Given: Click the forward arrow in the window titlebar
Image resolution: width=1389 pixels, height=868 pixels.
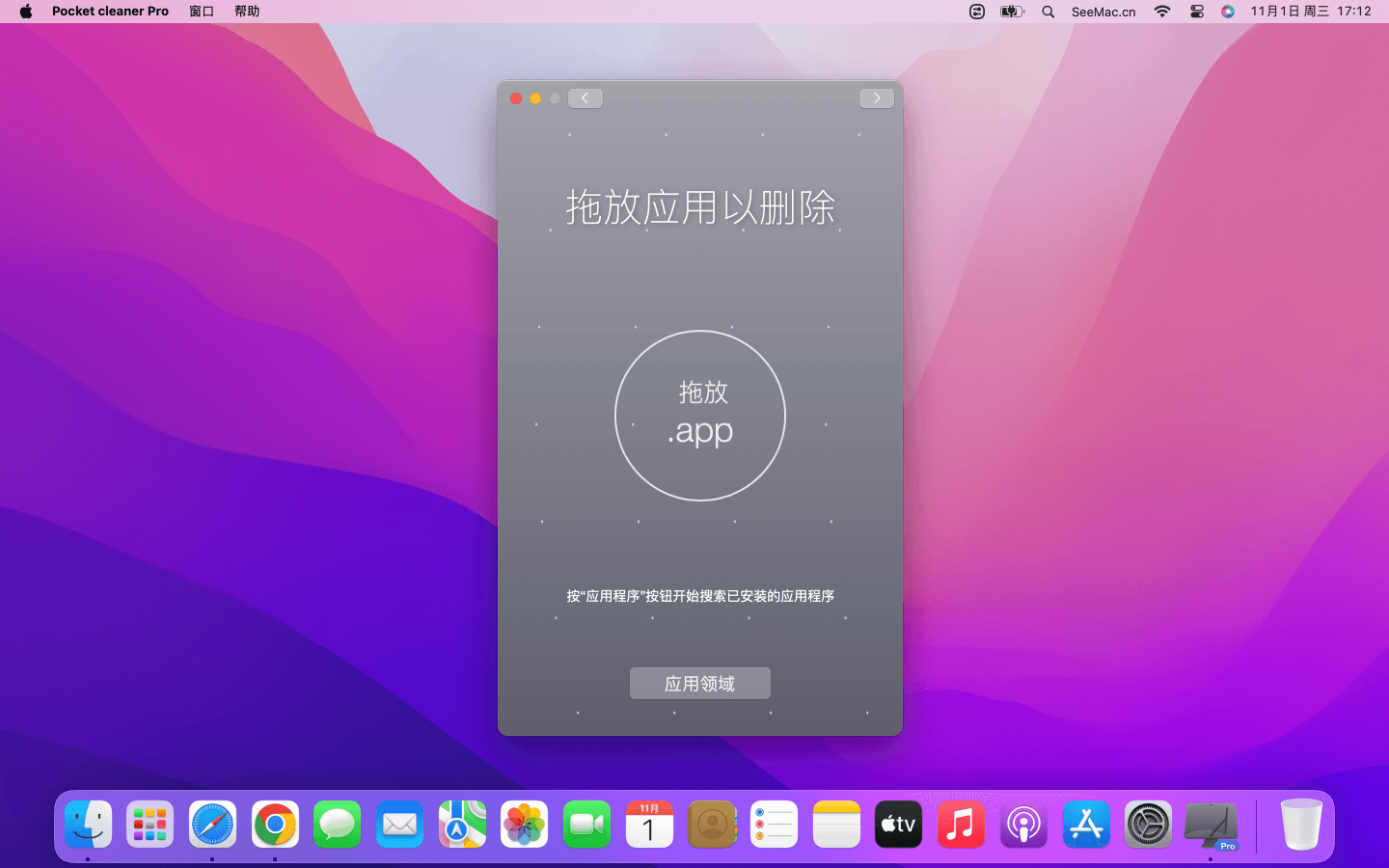Looking at the screenshot, I should (x=876, y=98).
